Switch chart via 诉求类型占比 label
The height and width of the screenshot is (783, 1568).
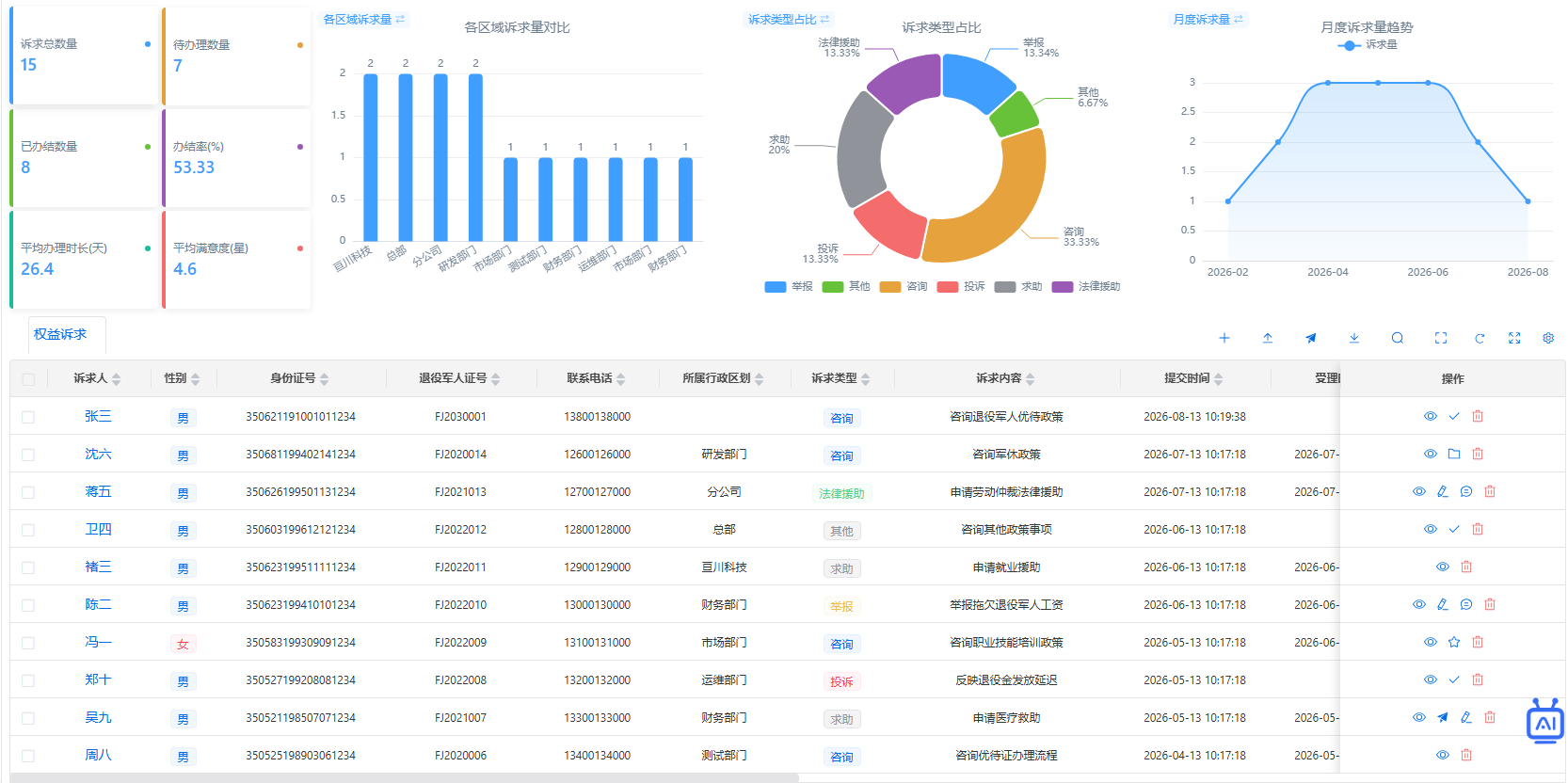click(x=789, y=19)
